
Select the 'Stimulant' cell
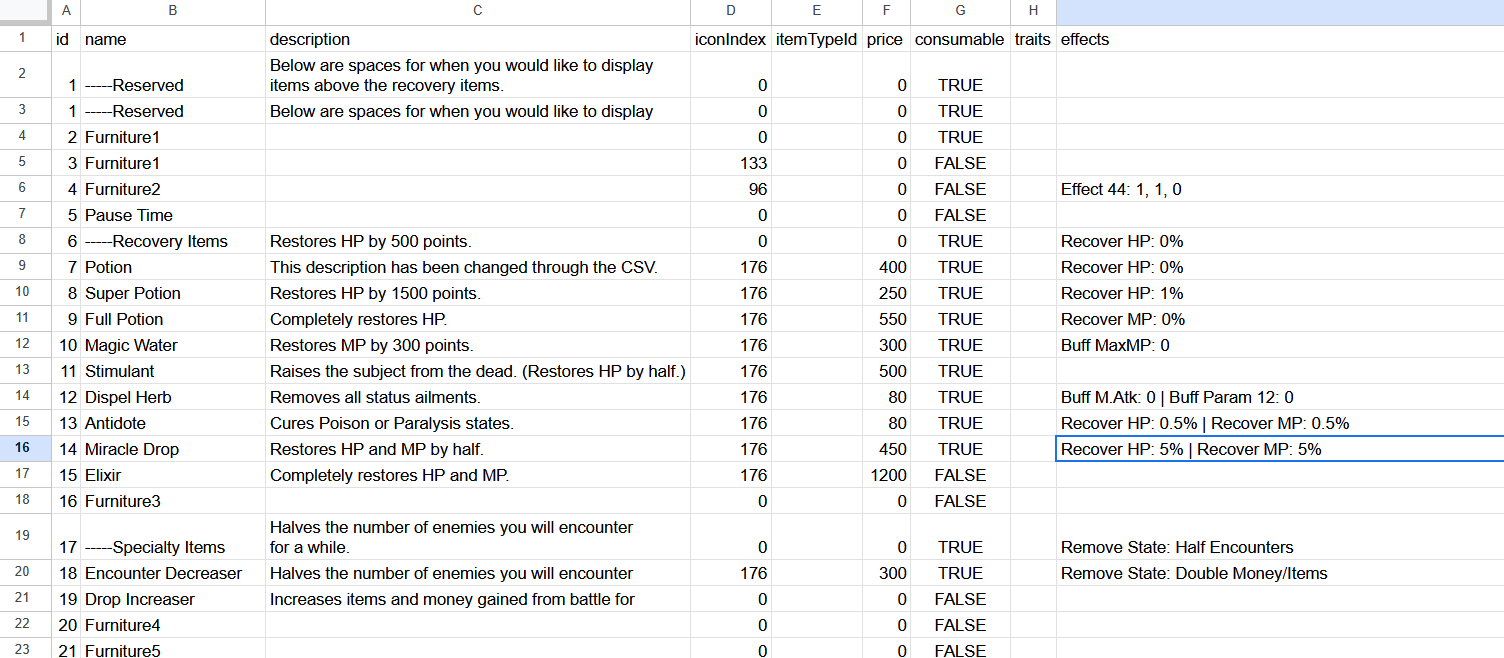coord(173,371)
